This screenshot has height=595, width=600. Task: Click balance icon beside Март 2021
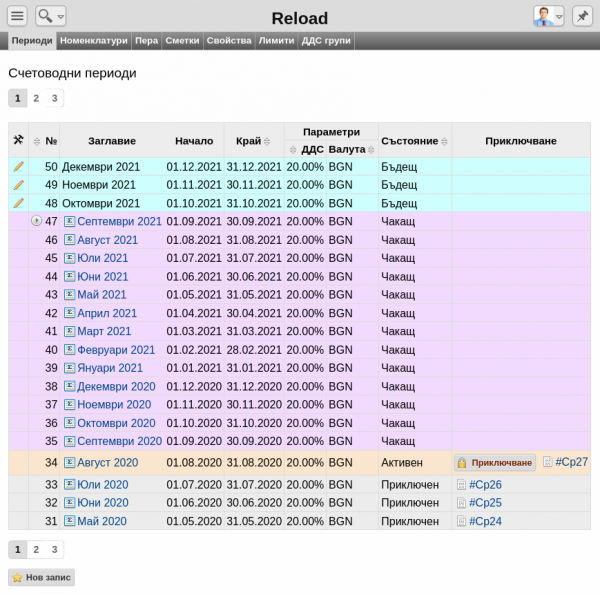click(69, 331)
